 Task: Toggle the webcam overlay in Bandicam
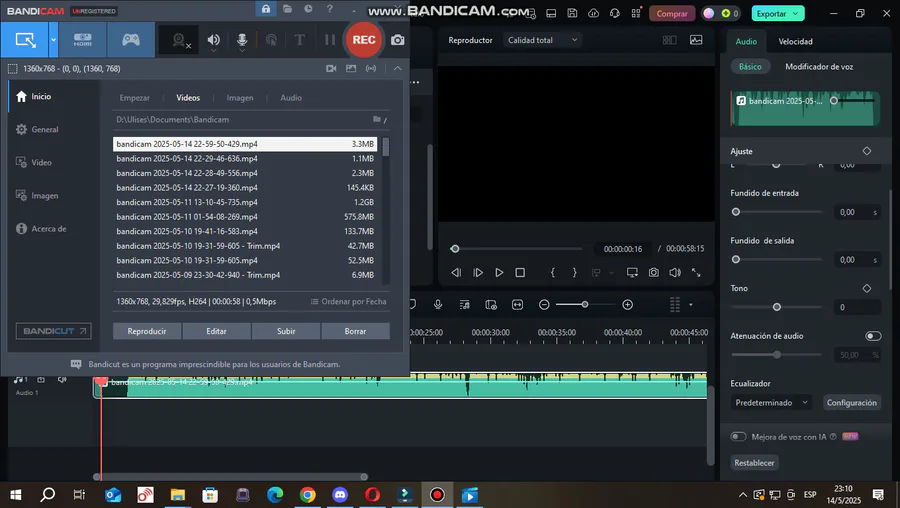180,40
